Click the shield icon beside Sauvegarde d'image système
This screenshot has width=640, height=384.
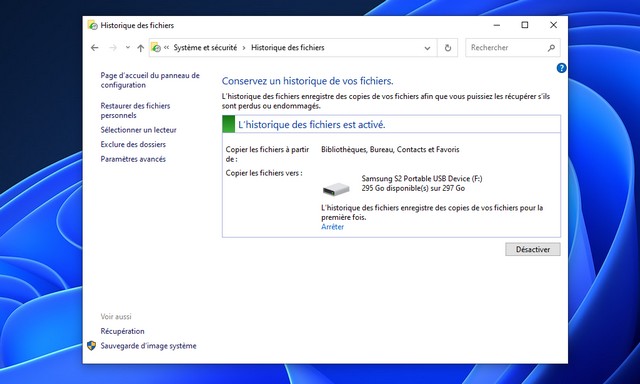[91, 346]
